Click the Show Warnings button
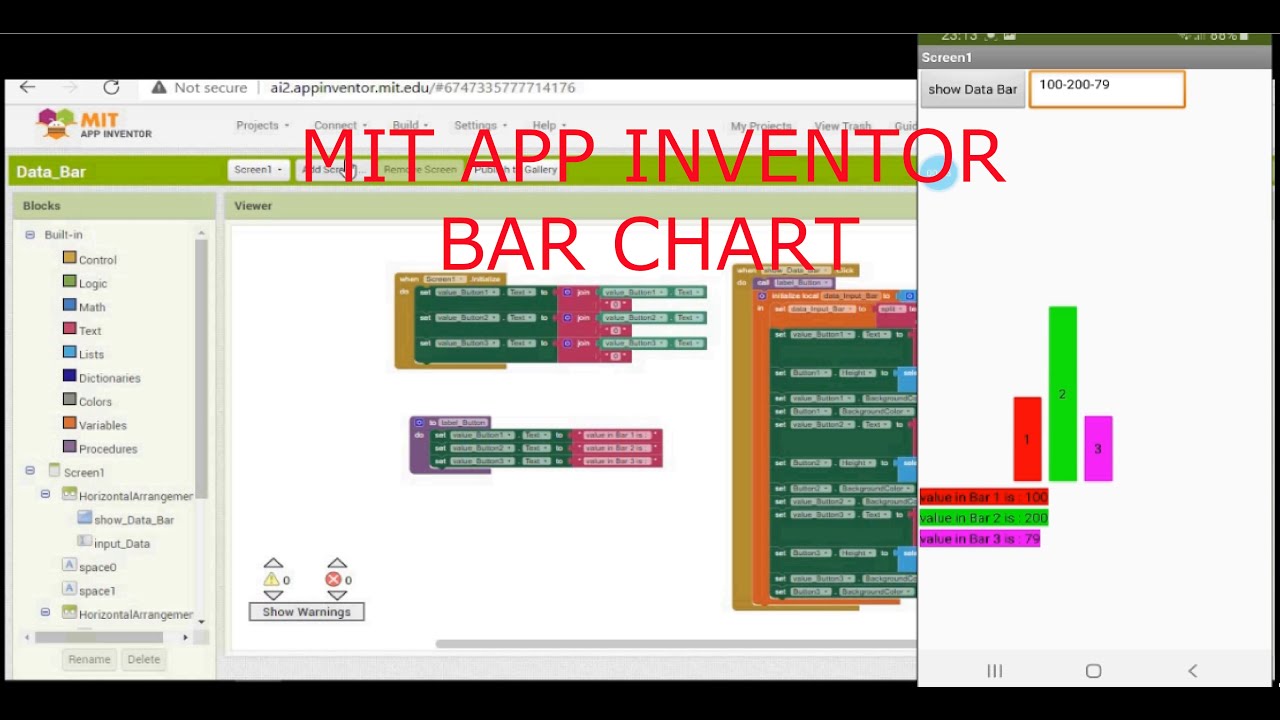 click(307, 612)
